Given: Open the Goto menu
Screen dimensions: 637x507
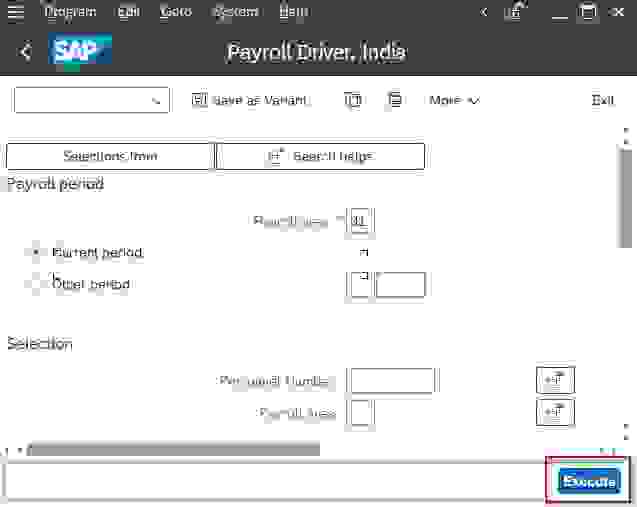Looking at the screenshot, I should 176,12.
